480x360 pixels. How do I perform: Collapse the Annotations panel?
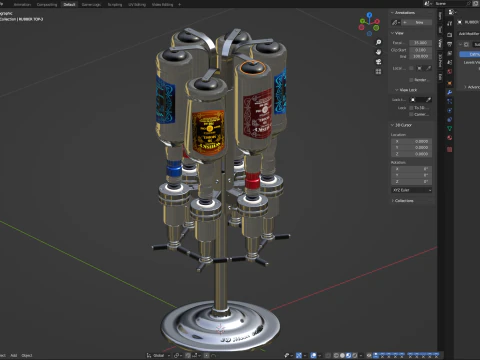click(x=392, y=13)
